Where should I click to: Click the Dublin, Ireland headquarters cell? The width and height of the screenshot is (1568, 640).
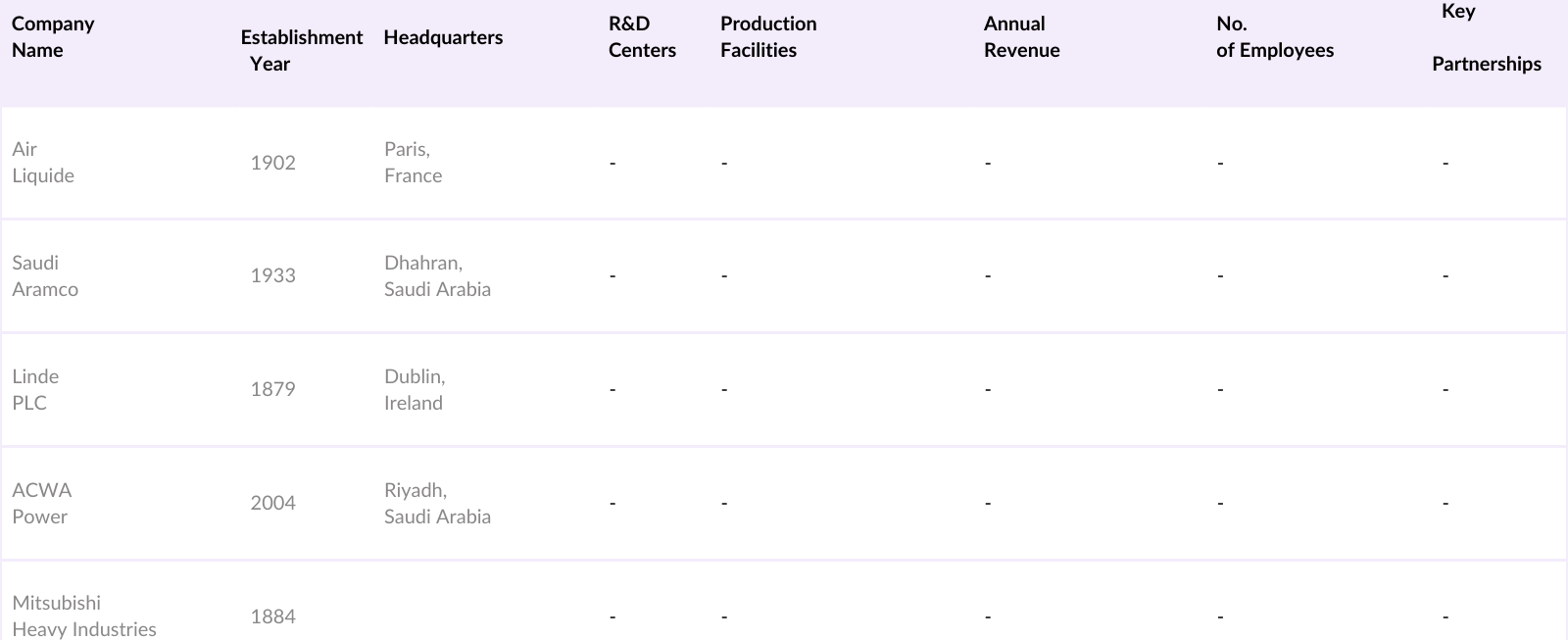tap(414, 390)
